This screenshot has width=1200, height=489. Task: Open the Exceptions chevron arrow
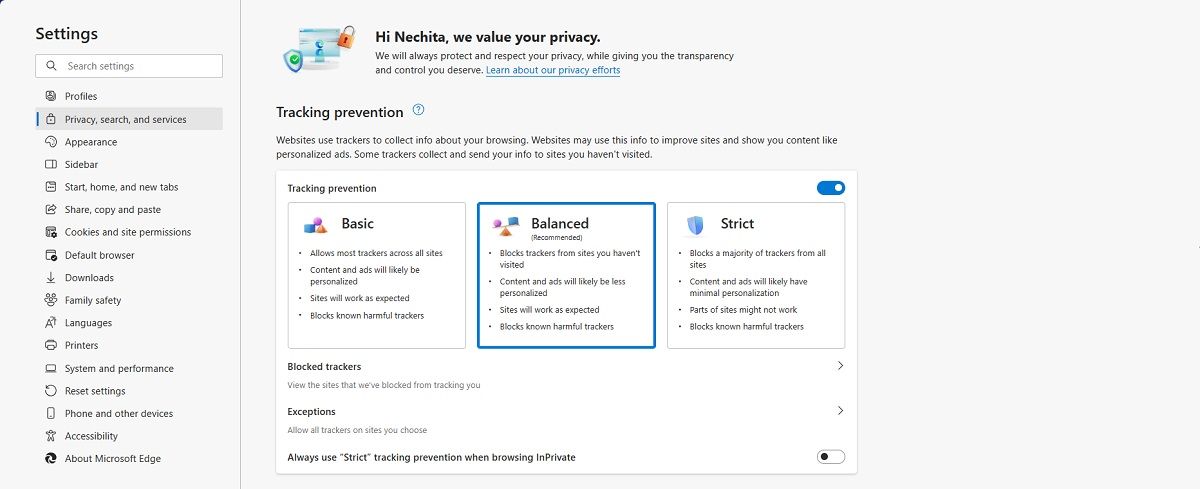pos(840,411)
